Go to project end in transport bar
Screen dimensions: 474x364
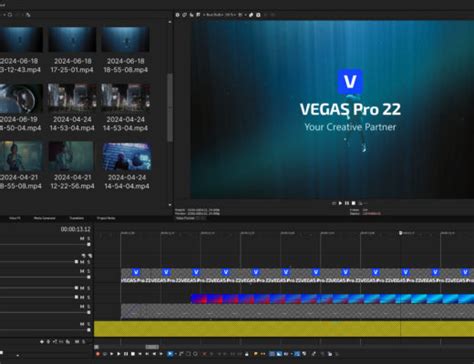click(x=147, y=354)
